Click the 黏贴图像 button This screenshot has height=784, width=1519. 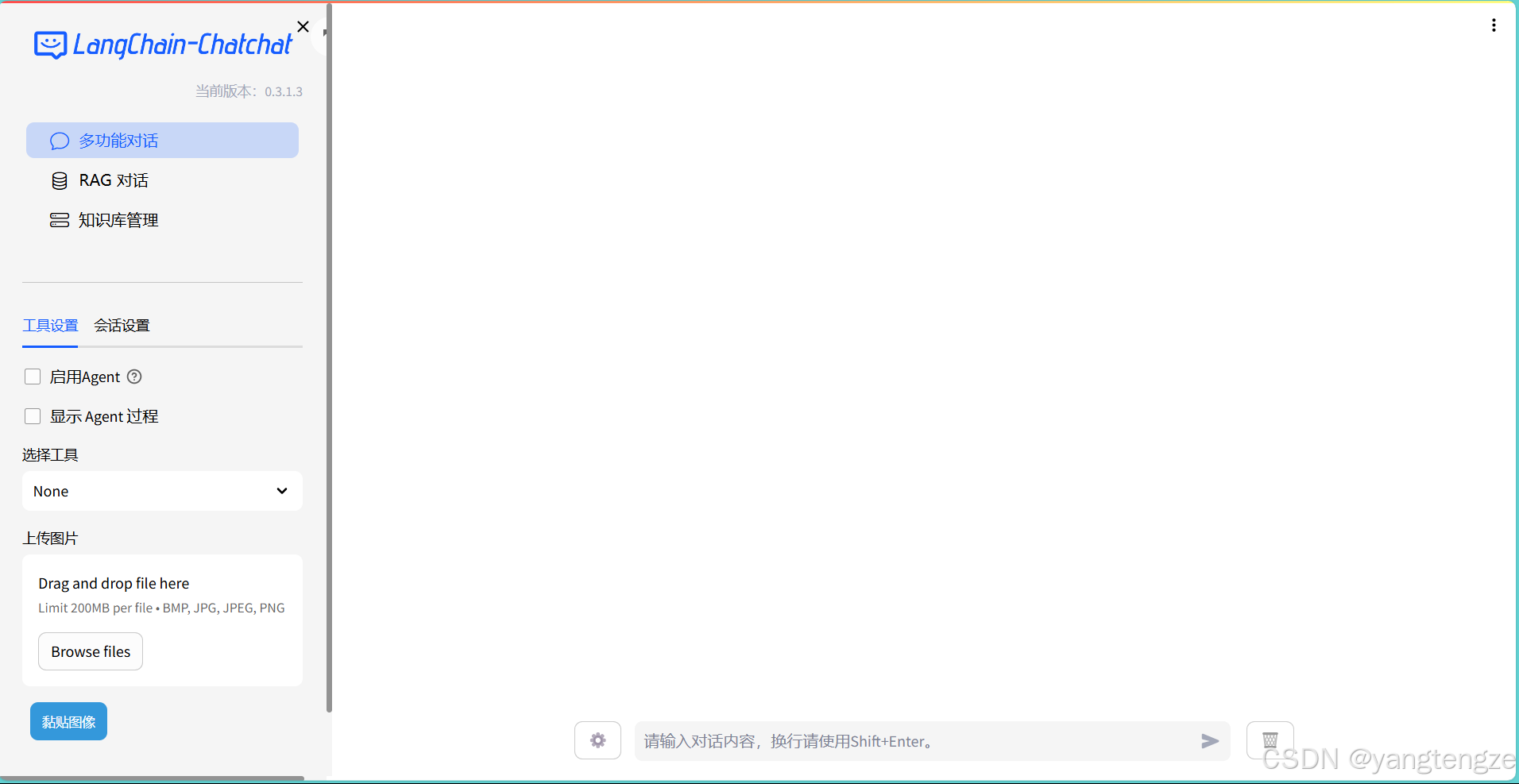tap(68, 721)
